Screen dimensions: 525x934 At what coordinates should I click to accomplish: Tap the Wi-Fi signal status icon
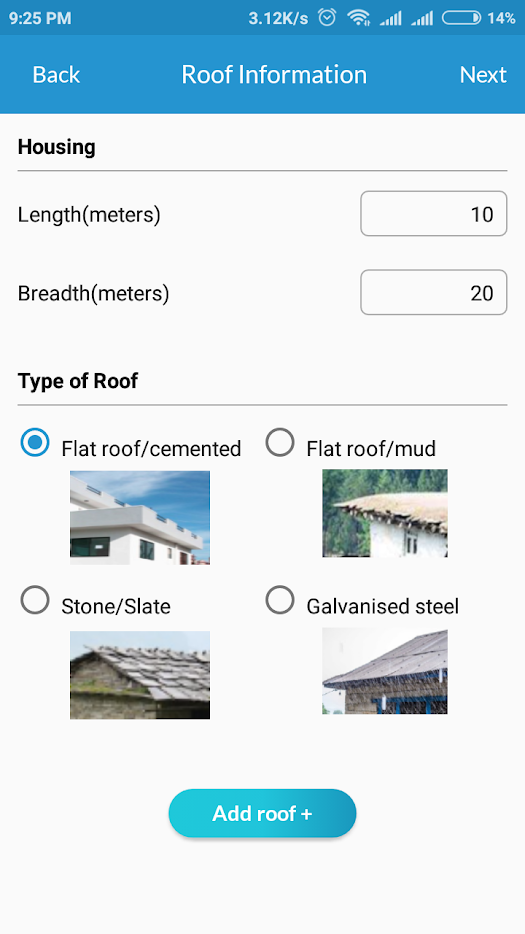click(359, 18)
